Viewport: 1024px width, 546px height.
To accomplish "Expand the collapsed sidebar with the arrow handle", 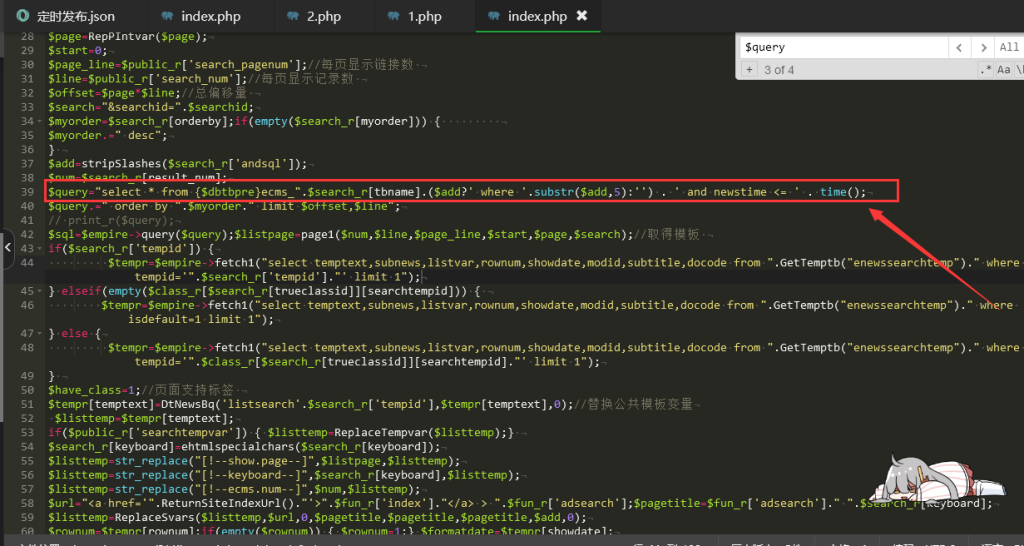I will click(7, 248).
